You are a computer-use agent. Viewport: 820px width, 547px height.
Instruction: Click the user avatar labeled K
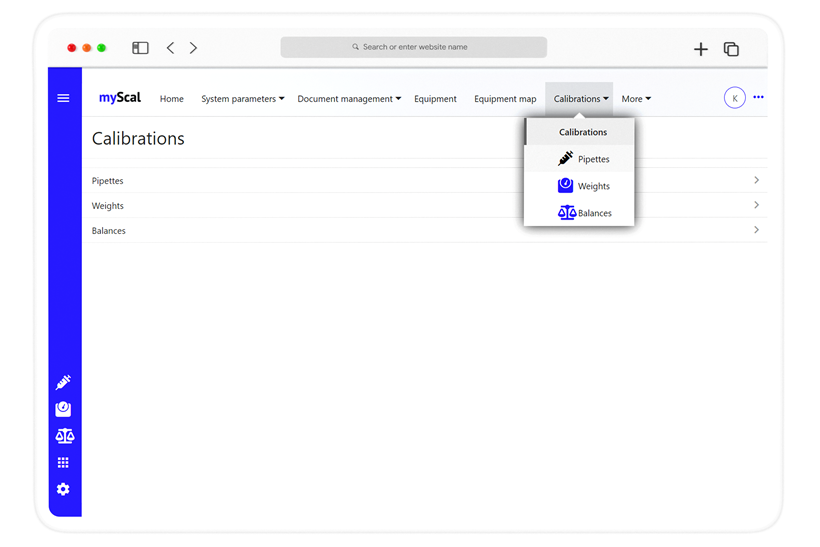pyautogui.click(x=734, y=98)
